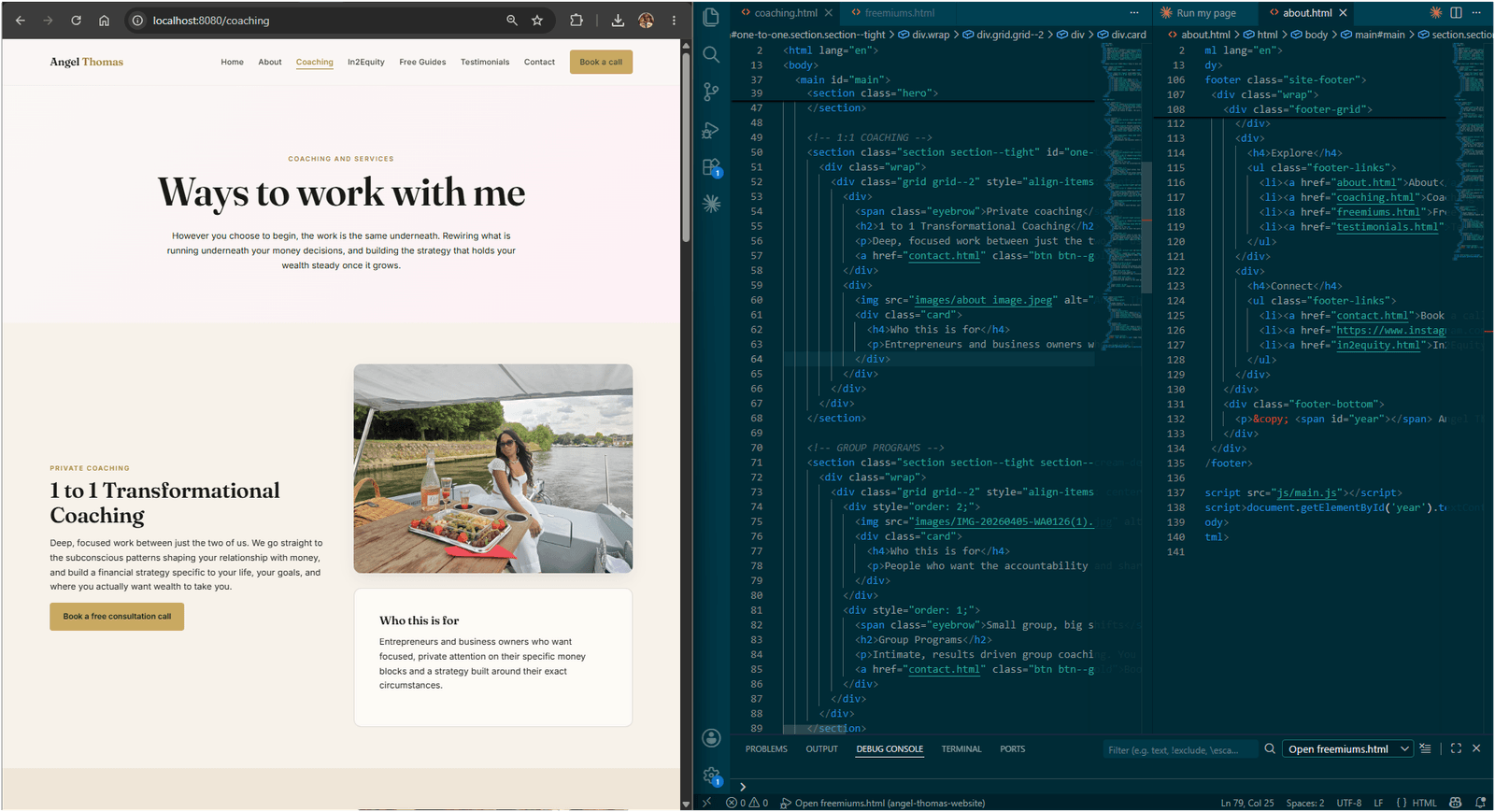The height and width of the screenshot is (812, 1495).
Task: Bookmark this page with the star icon
Action: [537, 20]
